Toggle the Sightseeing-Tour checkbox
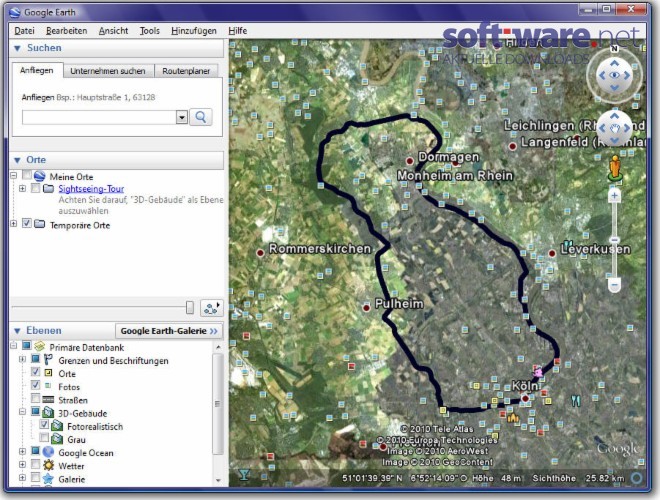Screen dimensions: 660x500 [36, 188]
